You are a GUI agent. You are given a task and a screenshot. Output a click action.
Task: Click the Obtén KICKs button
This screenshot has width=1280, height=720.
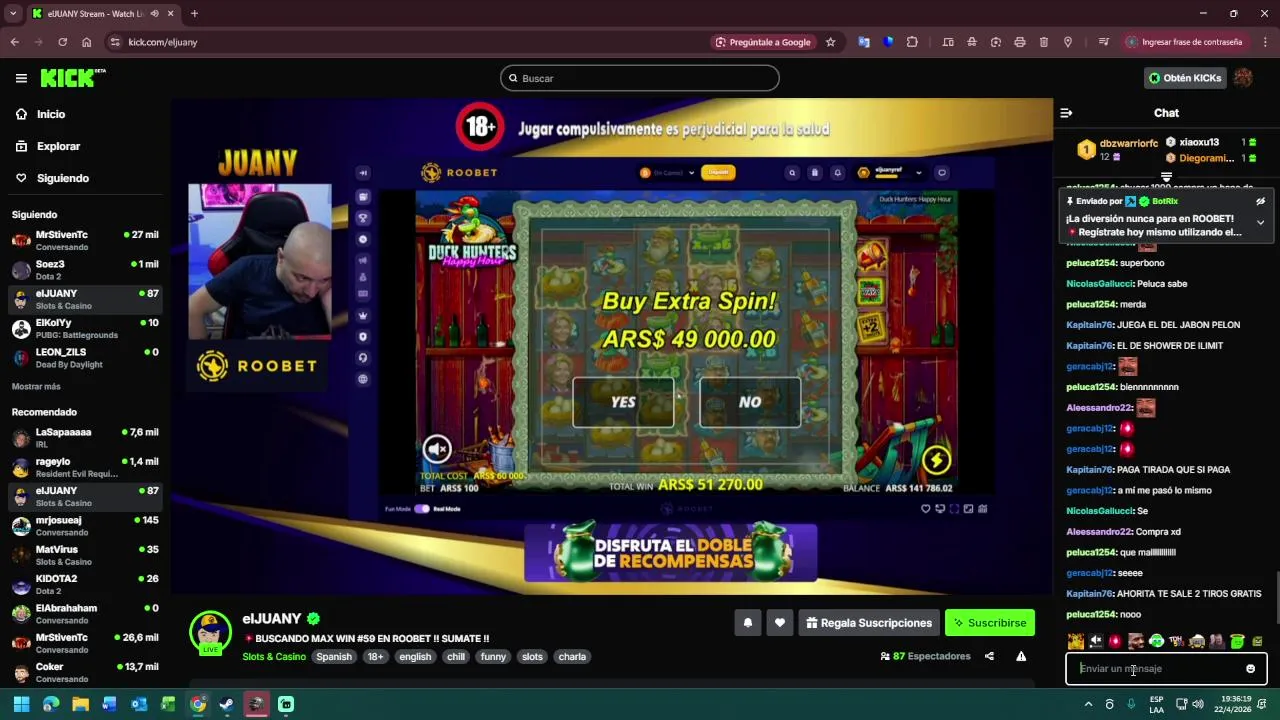(1185, 78)
